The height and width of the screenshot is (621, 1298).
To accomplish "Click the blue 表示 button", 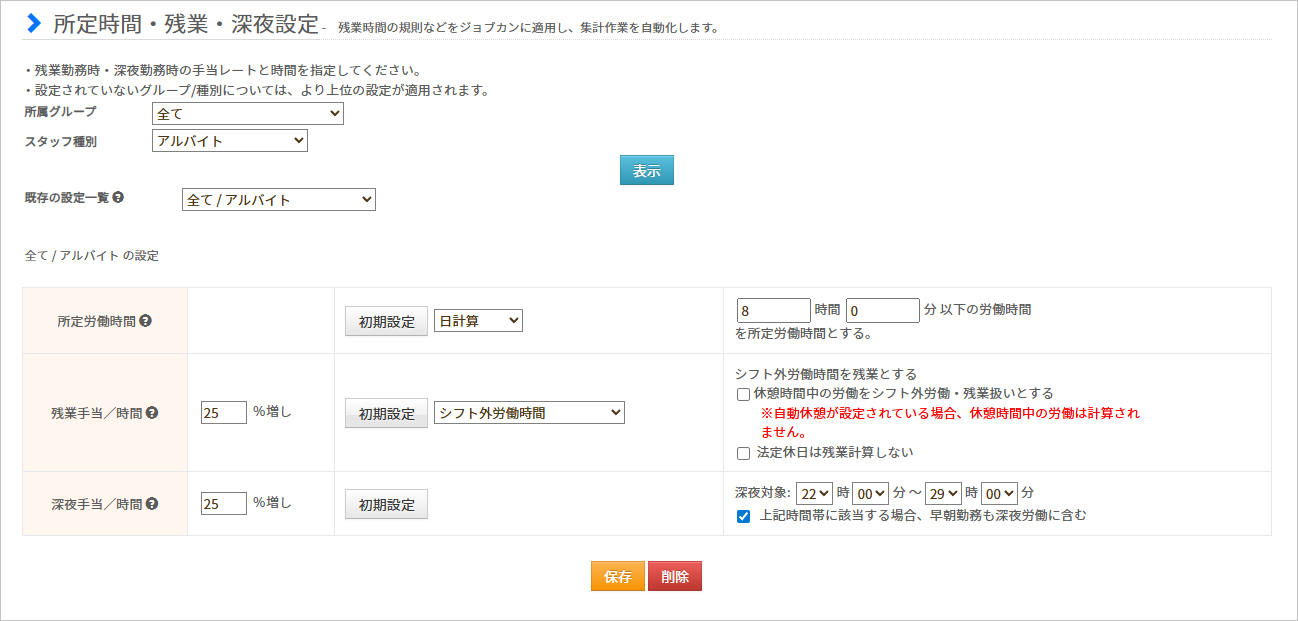I will click(x=646, y=171).
